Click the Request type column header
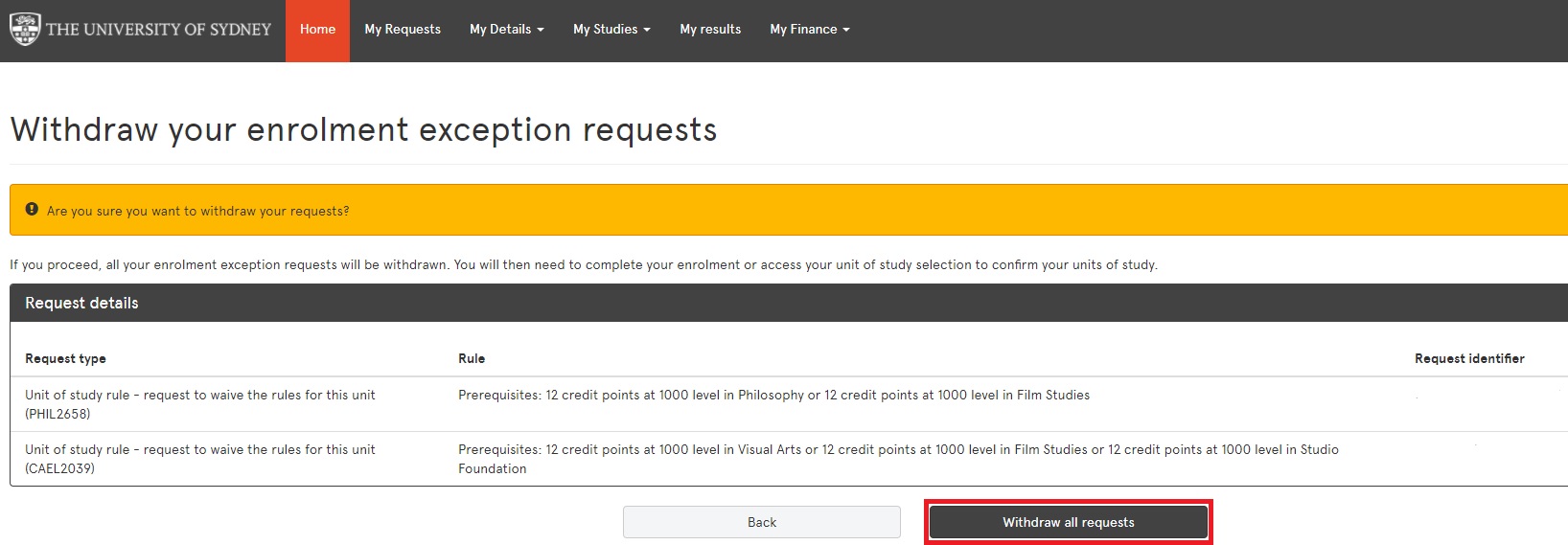 65,358
